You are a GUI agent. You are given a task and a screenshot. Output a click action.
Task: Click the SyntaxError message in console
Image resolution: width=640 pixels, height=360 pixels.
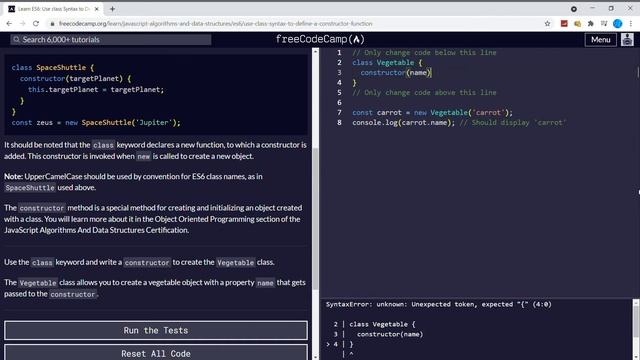438,304
